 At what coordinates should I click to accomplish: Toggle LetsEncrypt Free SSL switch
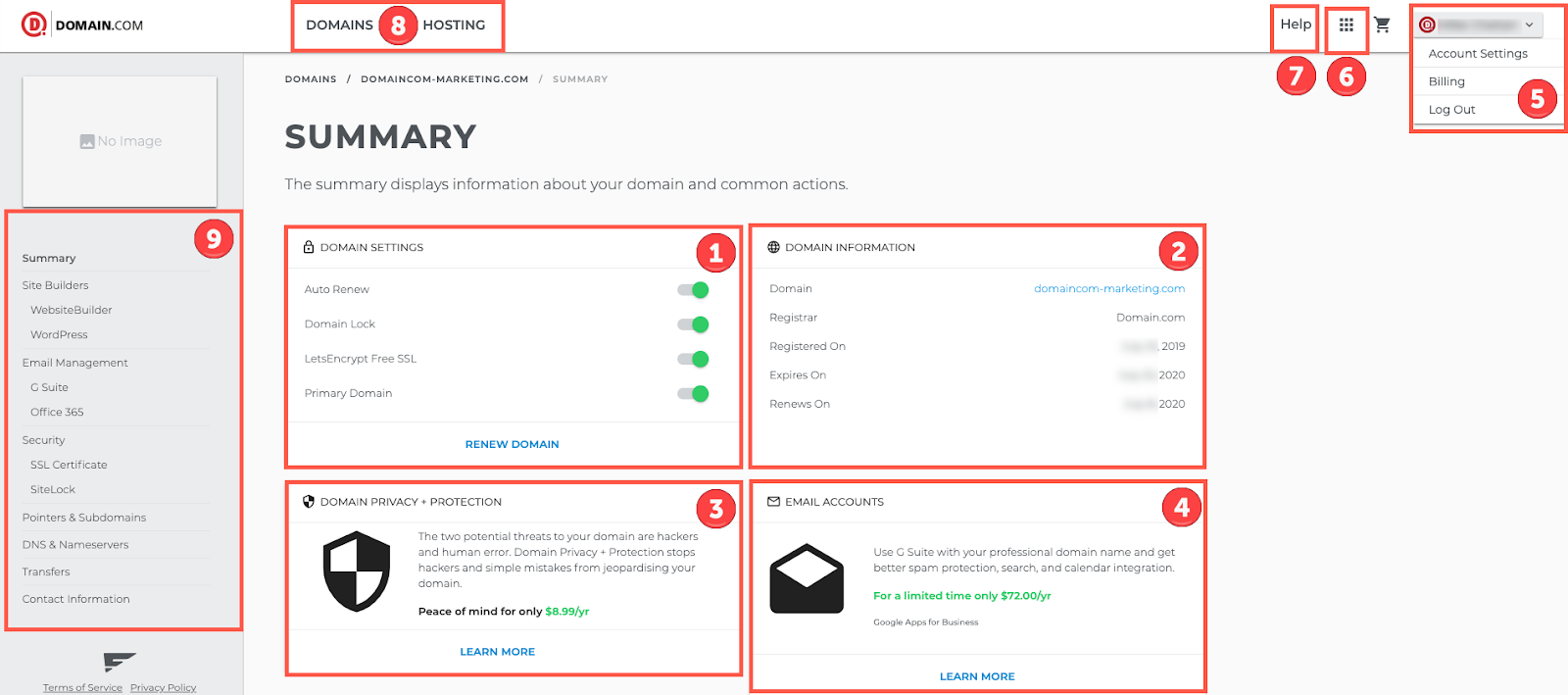coord(693,359)
